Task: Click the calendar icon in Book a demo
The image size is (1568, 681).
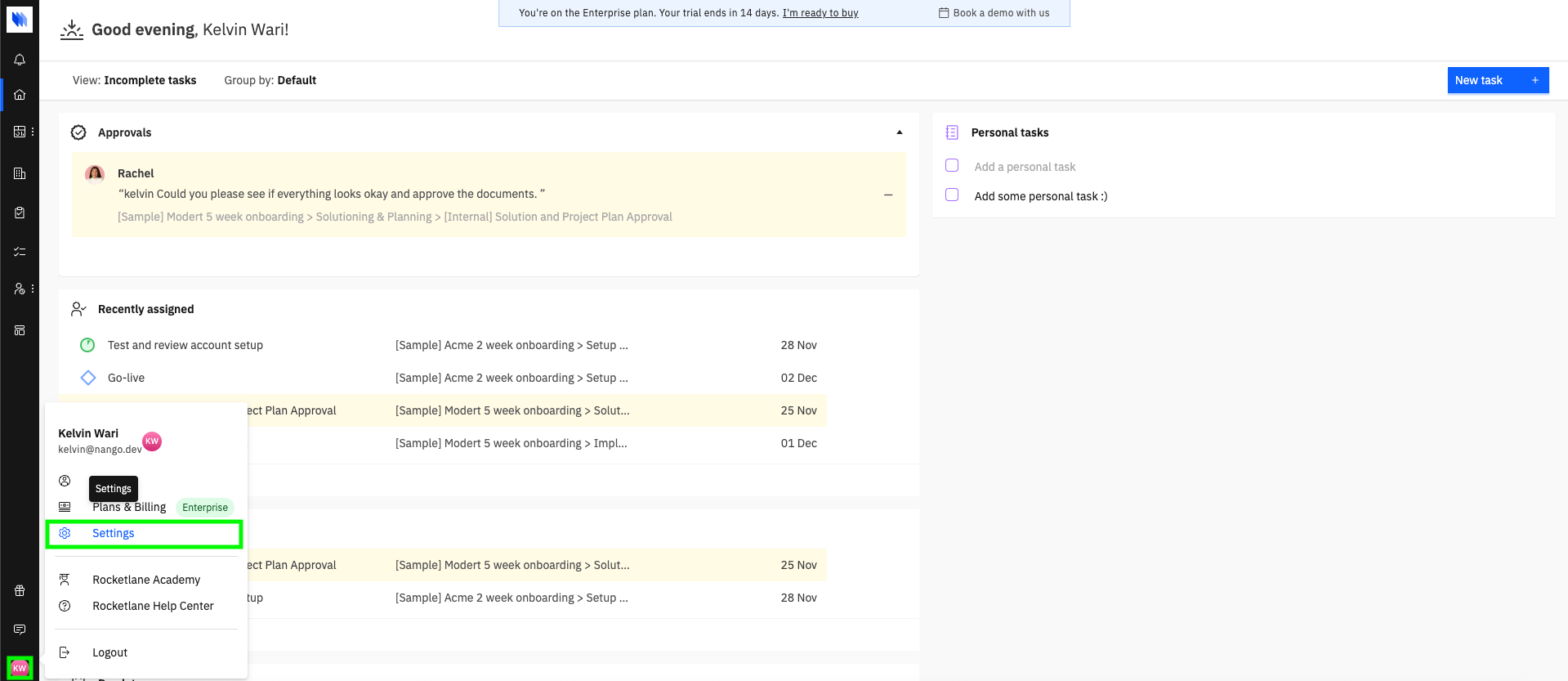Action: (944, 13)
